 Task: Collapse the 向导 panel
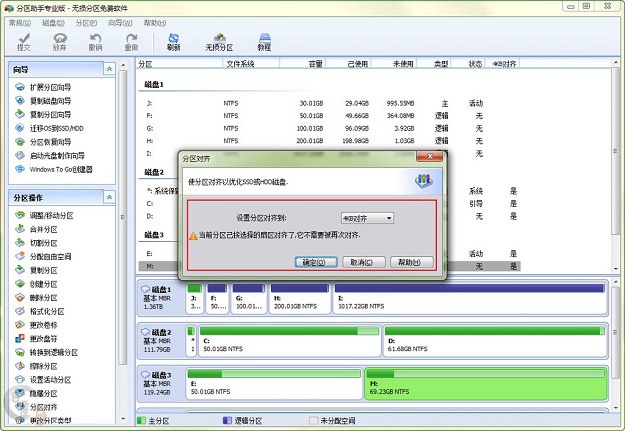[x=109, y=69]
